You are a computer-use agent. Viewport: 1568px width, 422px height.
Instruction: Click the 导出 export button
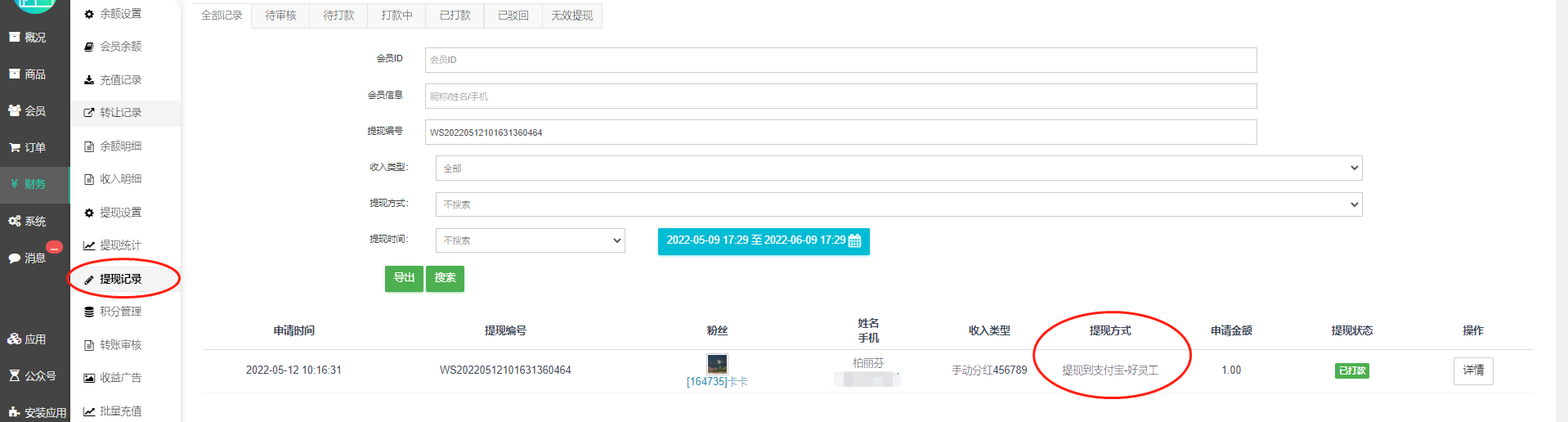pos(404,278)
